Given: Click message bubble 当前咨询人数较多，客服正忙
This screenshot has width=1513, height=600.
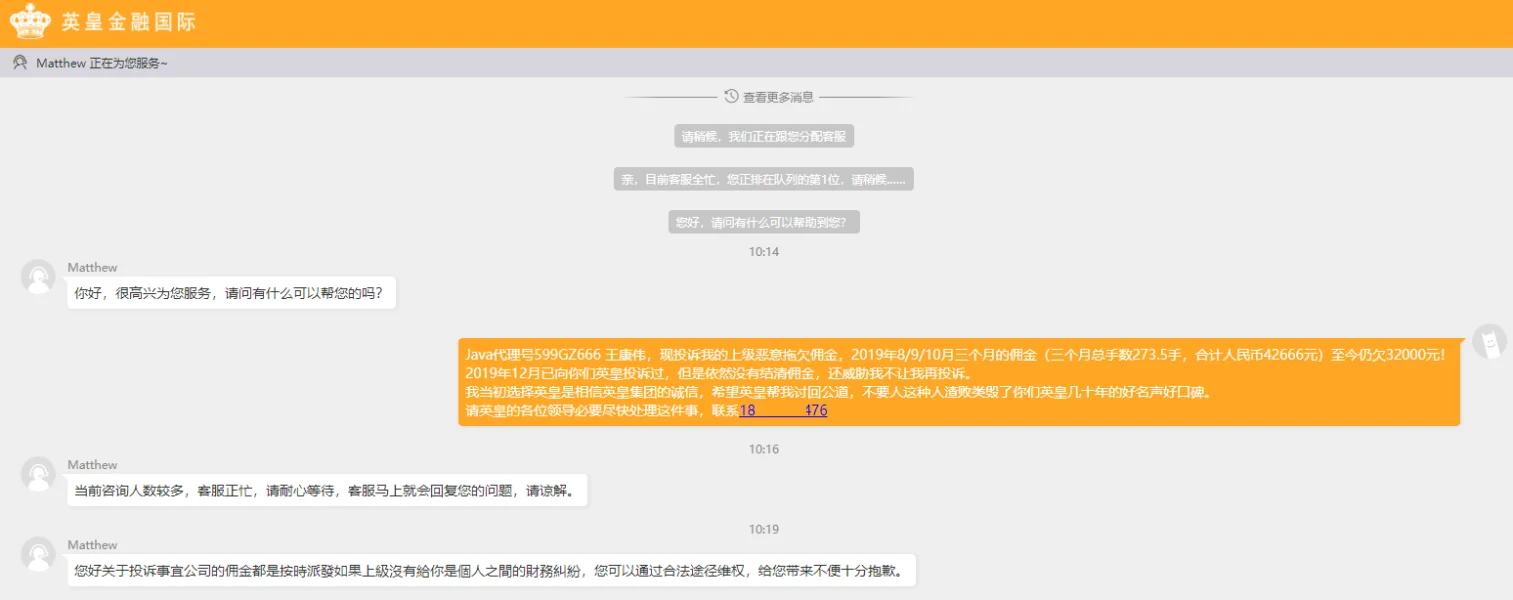Looking at the screenshot, I should pos(327,491).
